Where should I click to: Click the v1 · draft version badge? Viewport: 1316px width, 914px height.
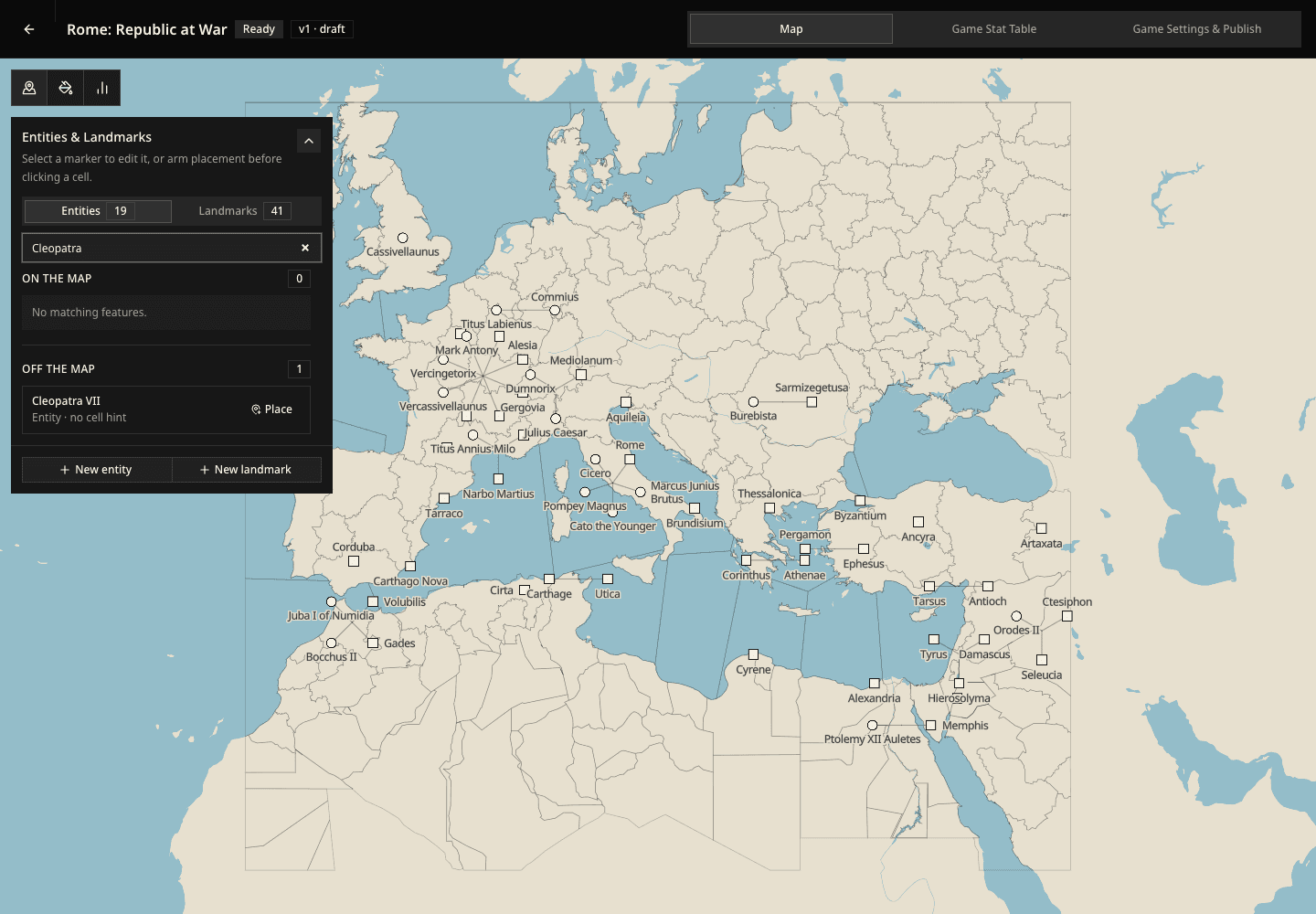[x=322, y=29]
